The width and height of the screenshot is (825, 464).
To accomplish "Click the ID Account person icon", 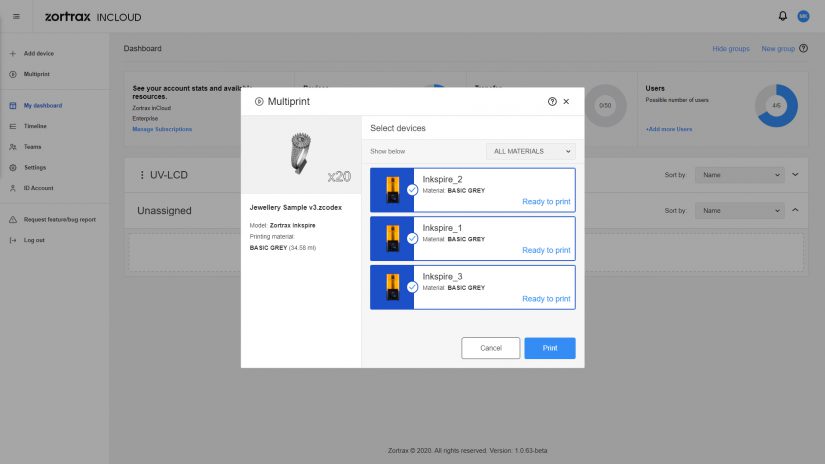I will coord(13,188).
